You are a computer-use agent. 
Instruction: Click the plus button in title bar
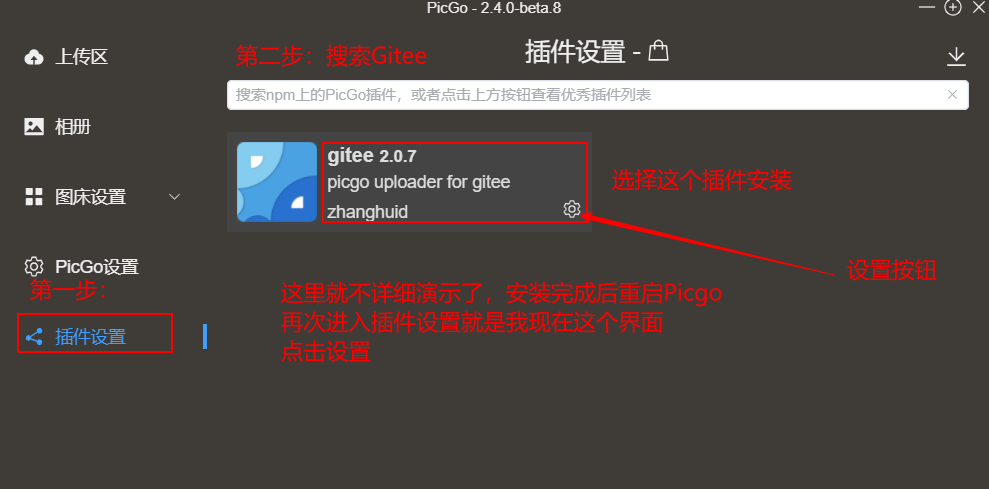tap(952, 8)
